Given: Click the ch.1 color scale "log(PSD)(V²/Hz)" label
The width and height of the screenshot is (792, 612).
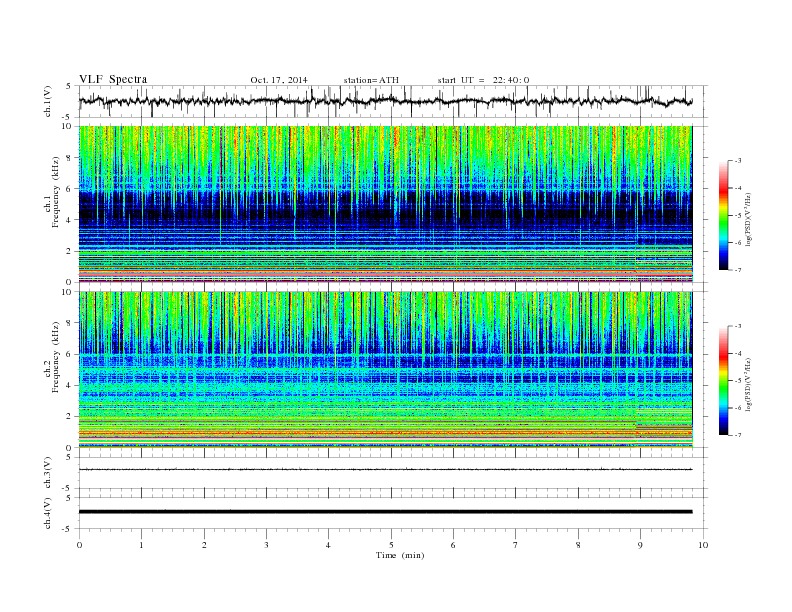Looking at the screenshot, I should (749, 220).
